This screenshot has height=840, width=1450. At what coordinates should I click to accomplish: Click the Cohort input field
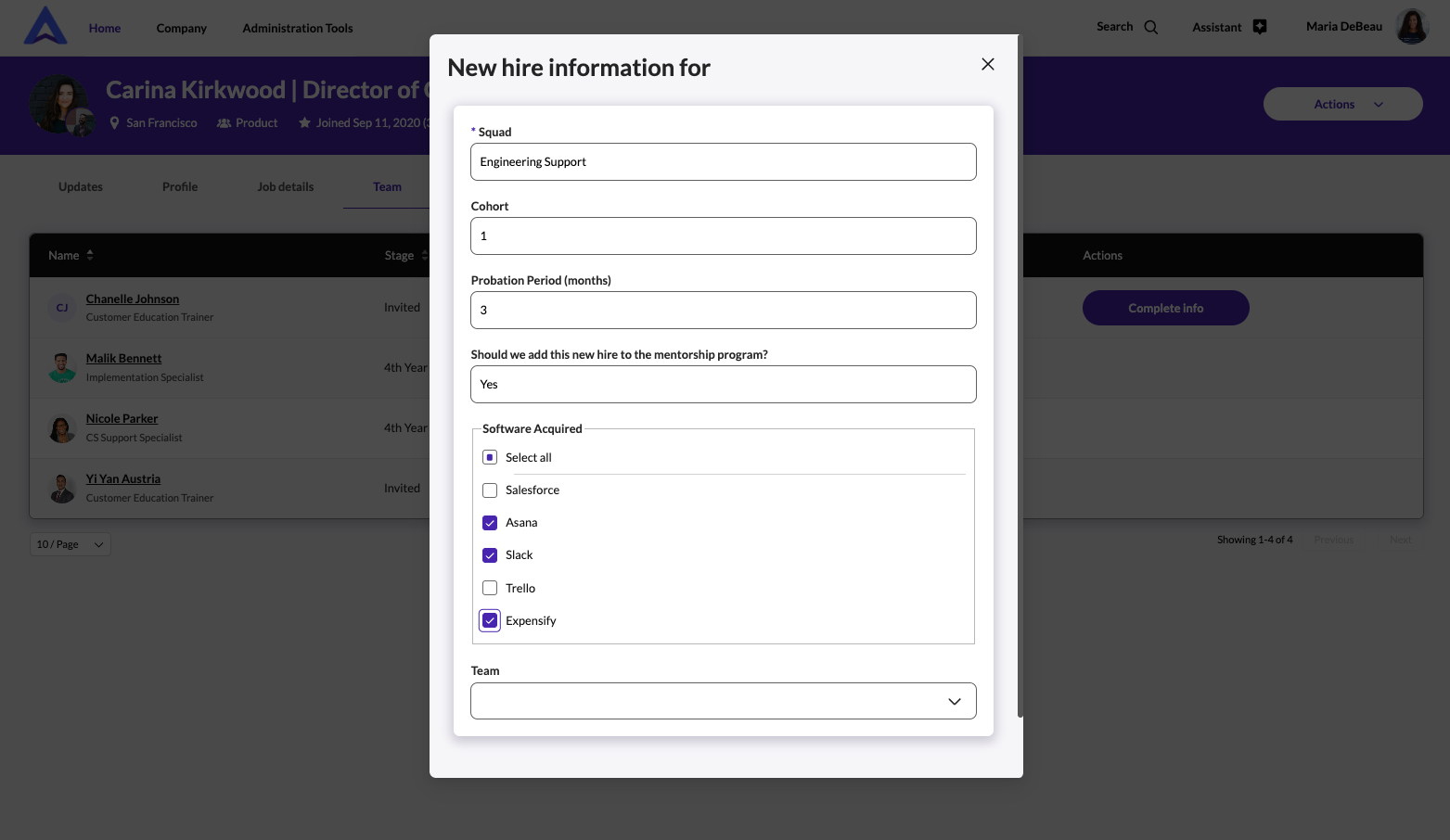point(723,235)
